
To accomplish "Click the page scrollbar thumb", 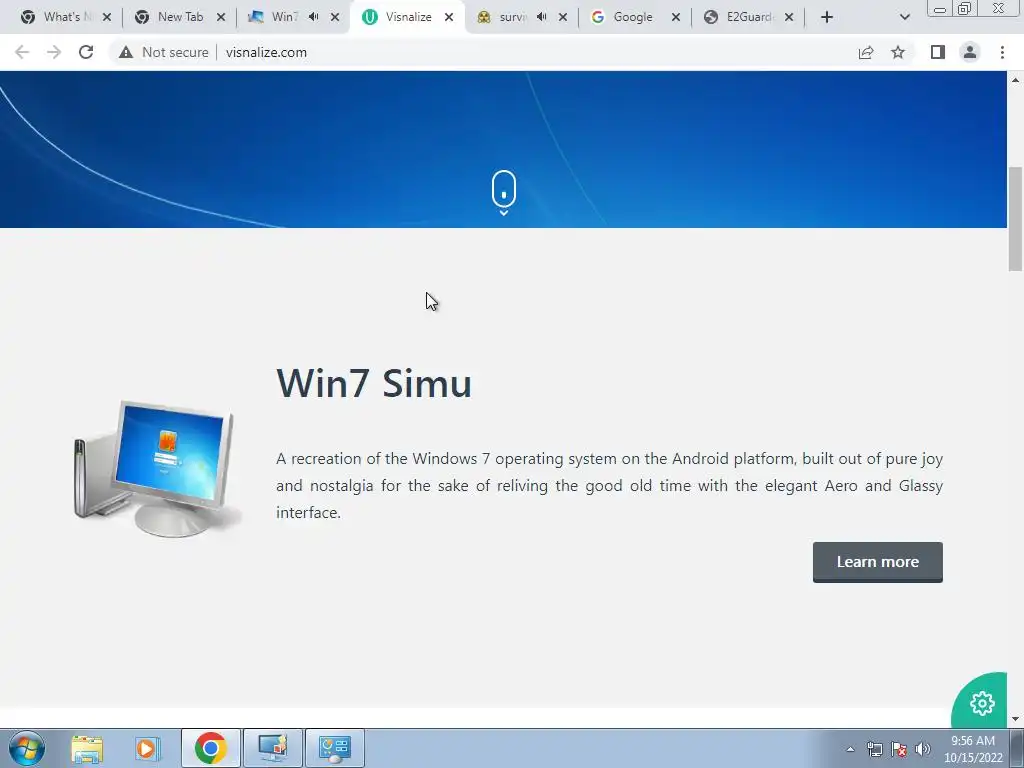I will (x=1015, y=219).
